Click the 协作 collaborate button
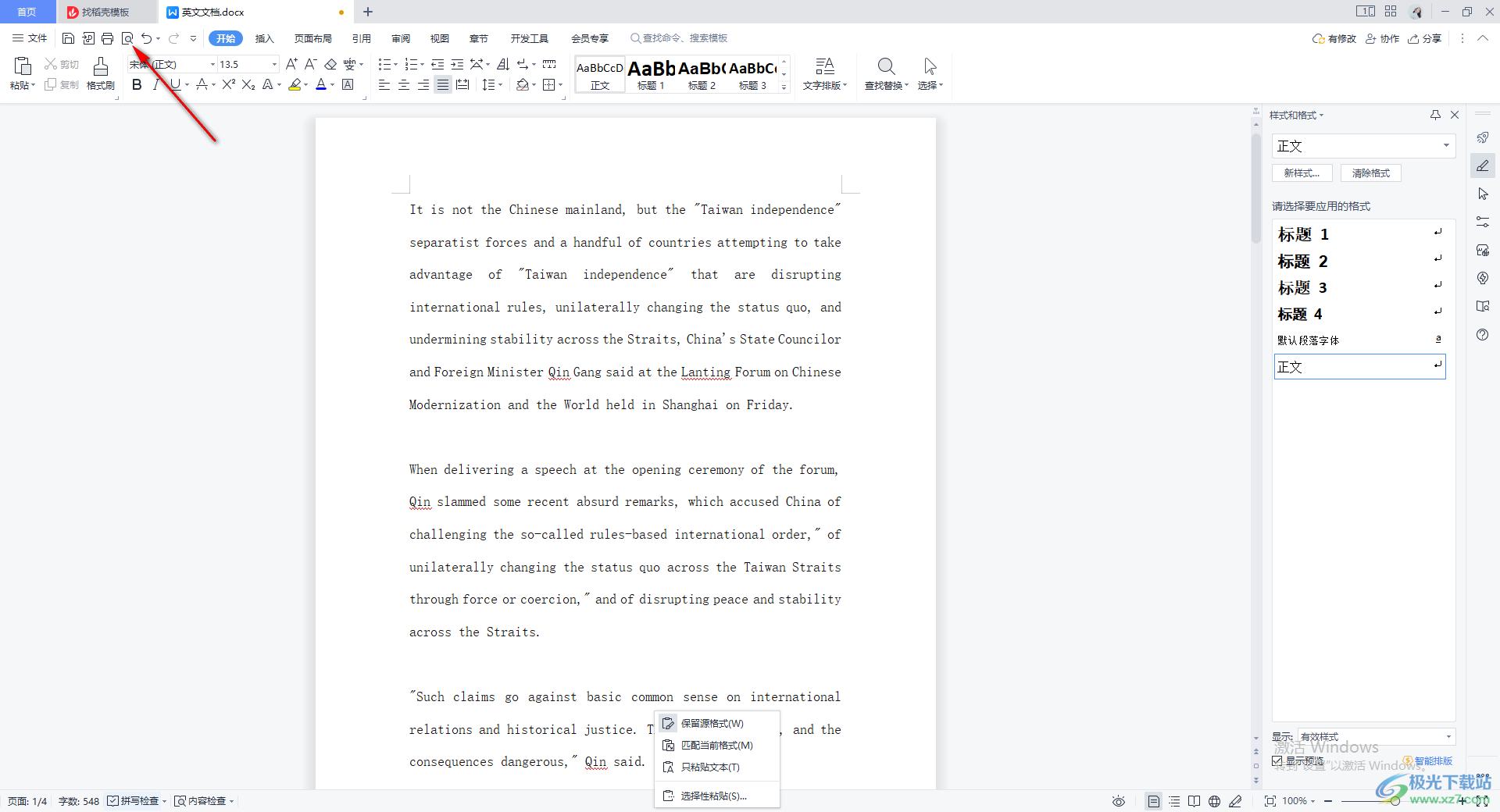The width and height of the screenshot is (1500, 812). point(1382,38)
